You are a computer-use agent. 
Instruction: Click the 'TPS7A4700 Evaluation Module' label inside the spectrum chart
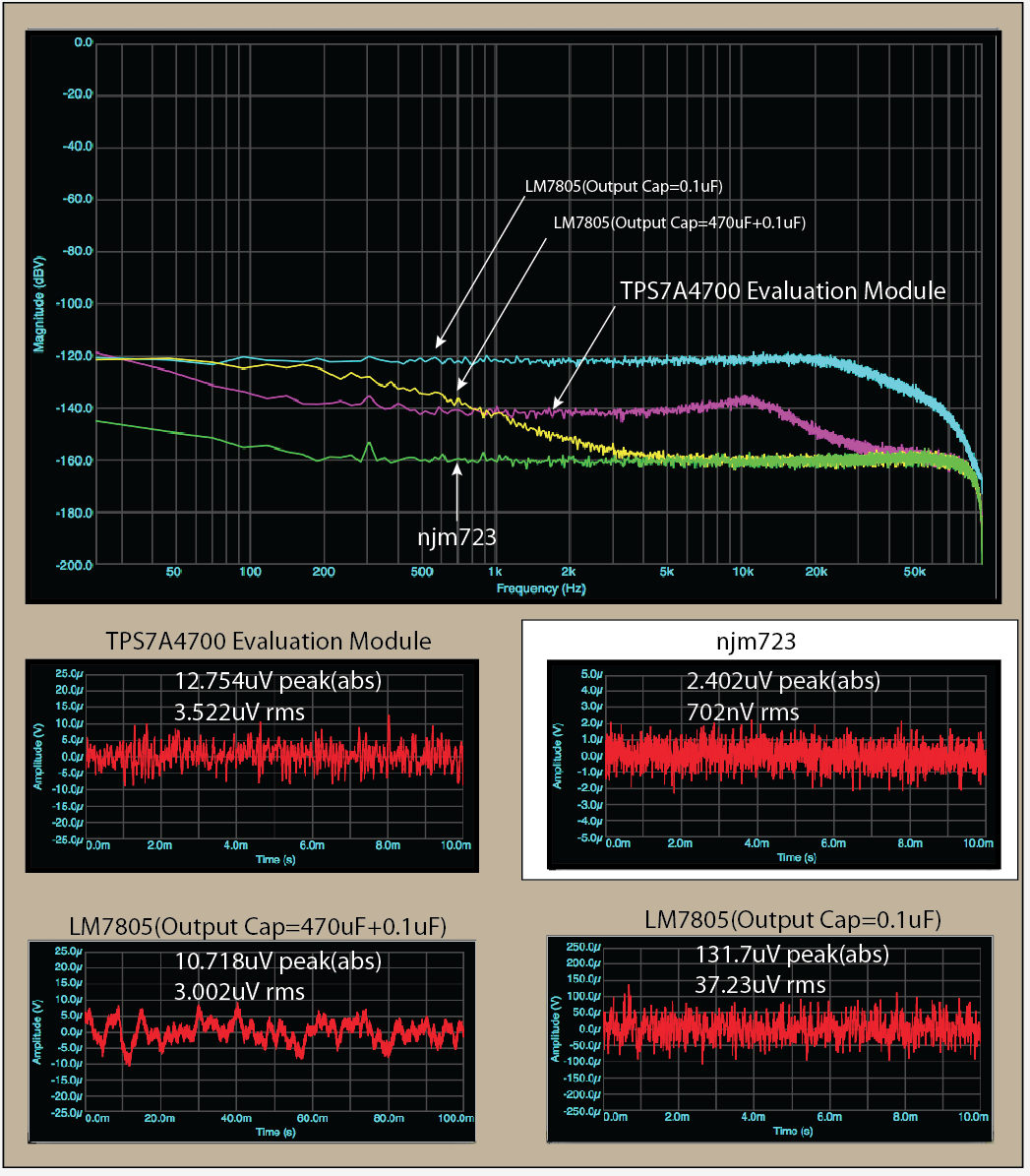pos(783,291)
